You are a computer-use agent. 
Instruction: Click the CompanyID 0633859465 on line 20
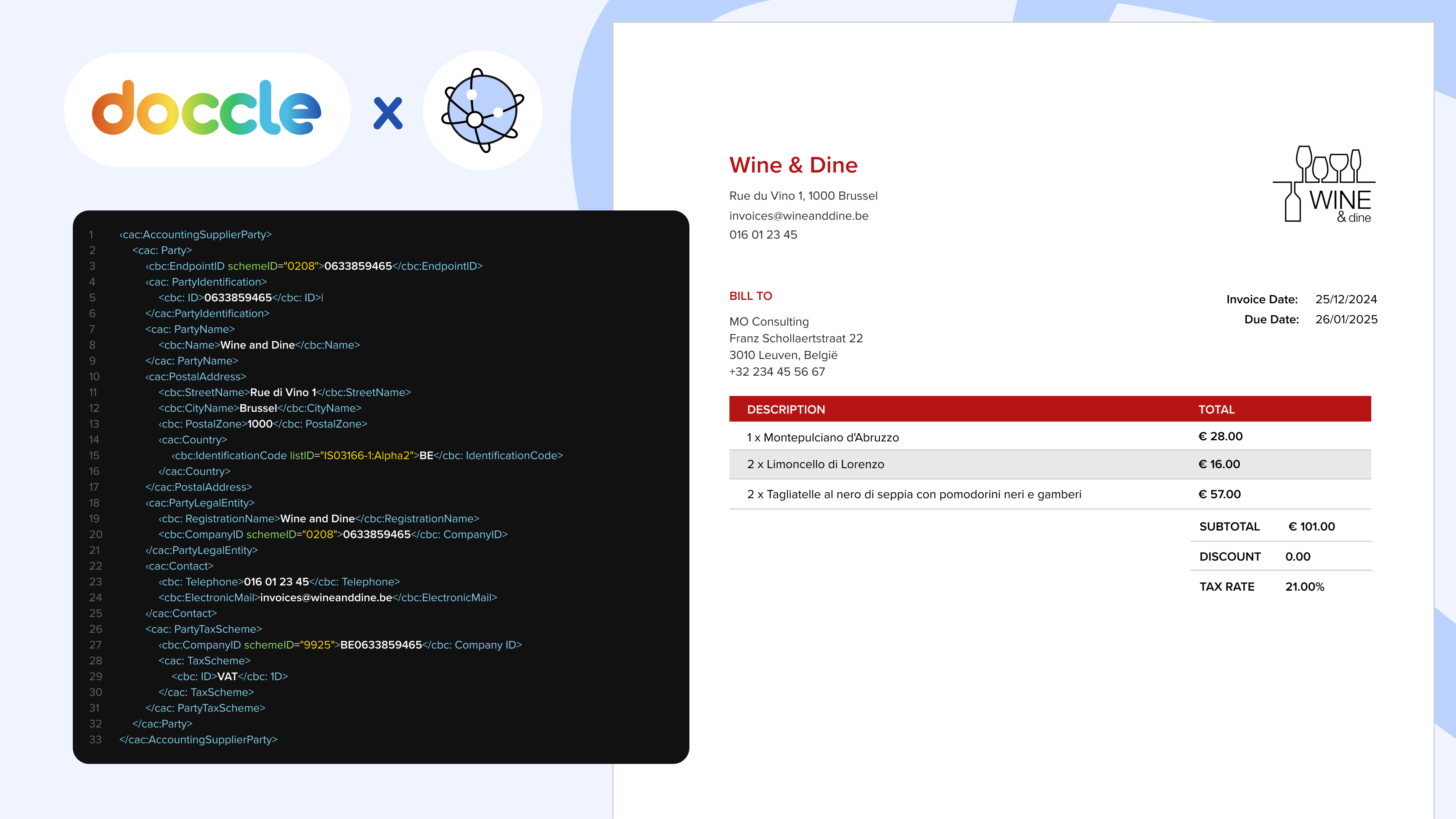333,534
